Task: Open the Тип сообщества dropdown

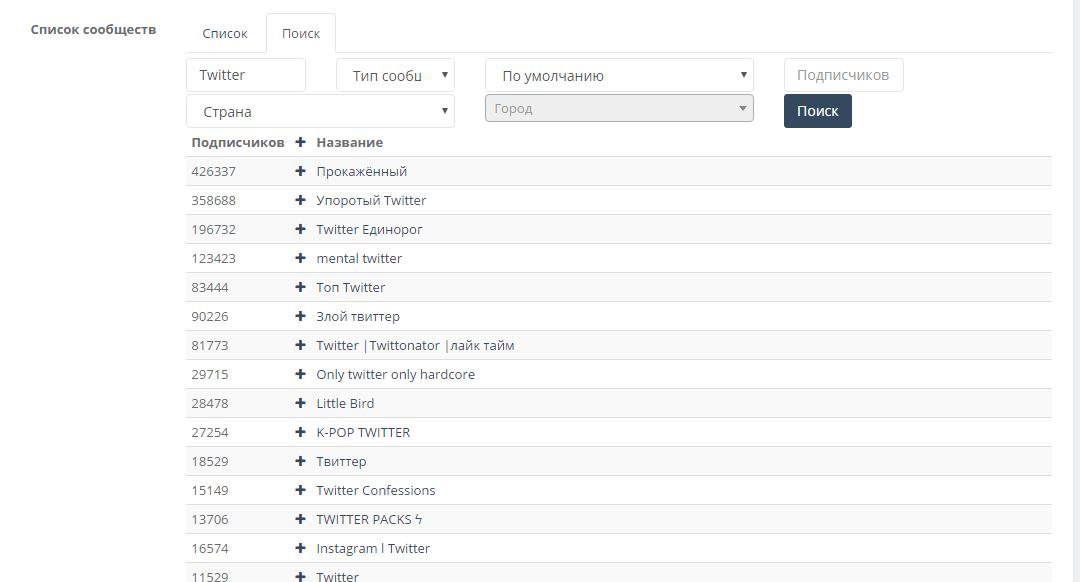Action: [x=395, y=75]
